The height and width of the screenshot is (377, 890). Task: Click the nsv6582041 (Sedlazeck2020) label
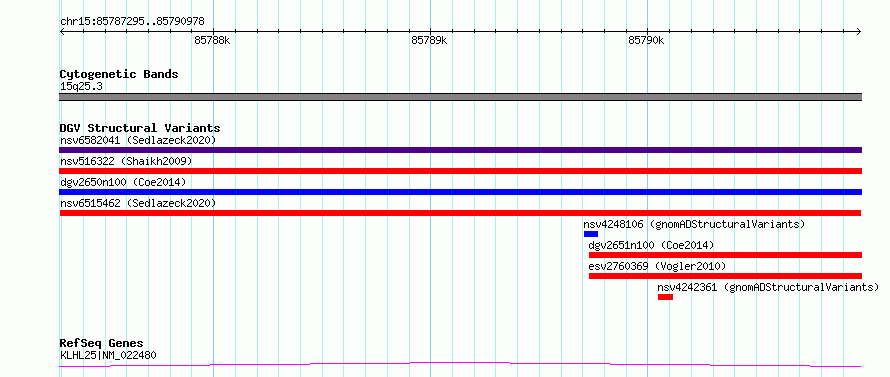(138, 140)
